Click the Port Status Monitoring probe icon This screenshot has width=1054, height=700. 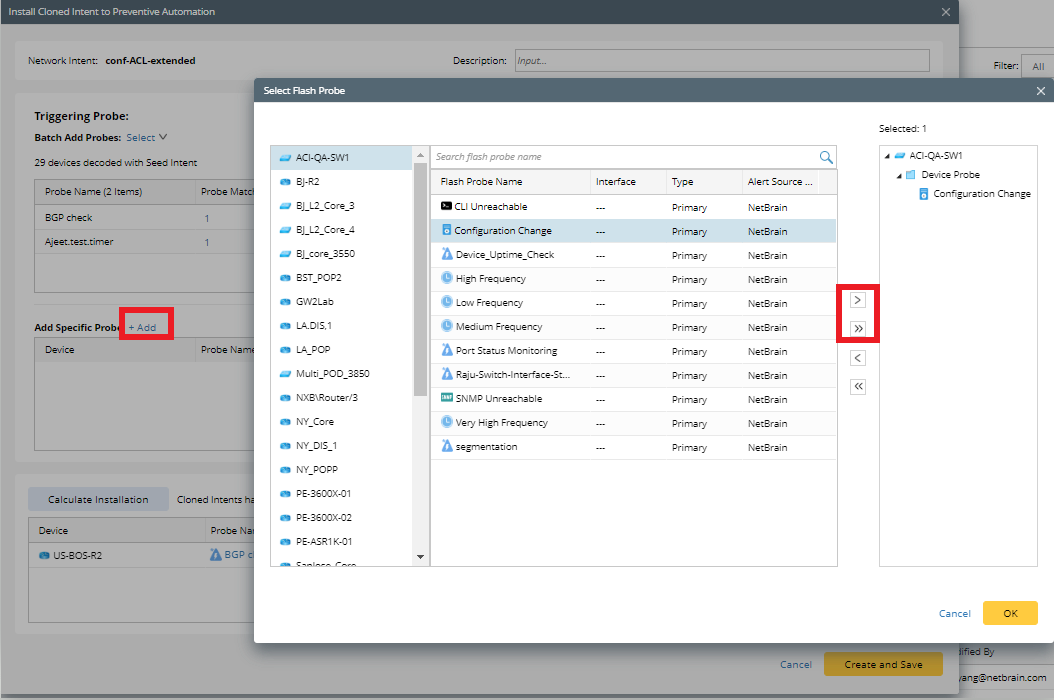click(447, 350)
